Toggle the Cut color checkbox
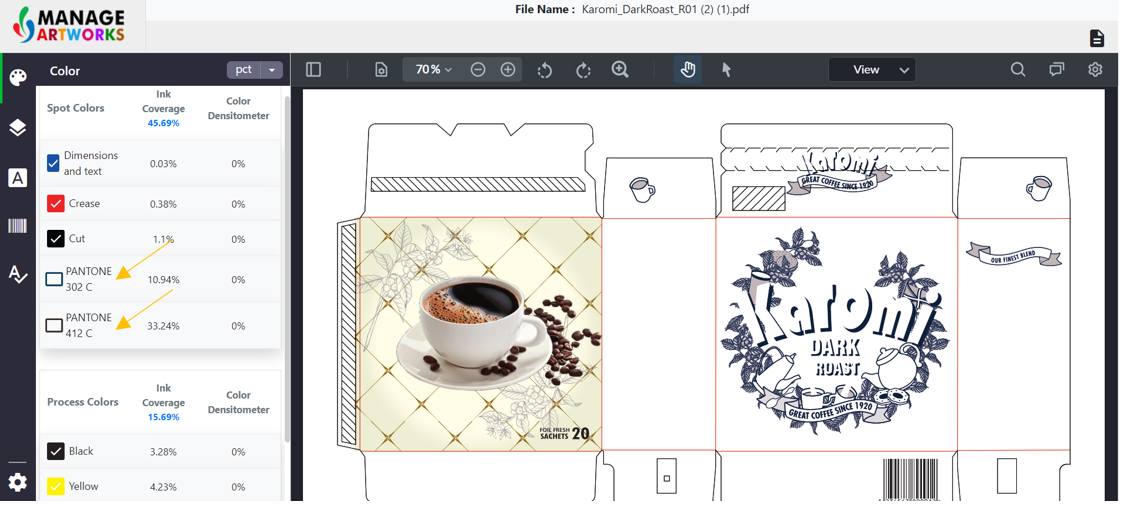Viewport: 1124px width, 507px height. click(x=56, y=239)
